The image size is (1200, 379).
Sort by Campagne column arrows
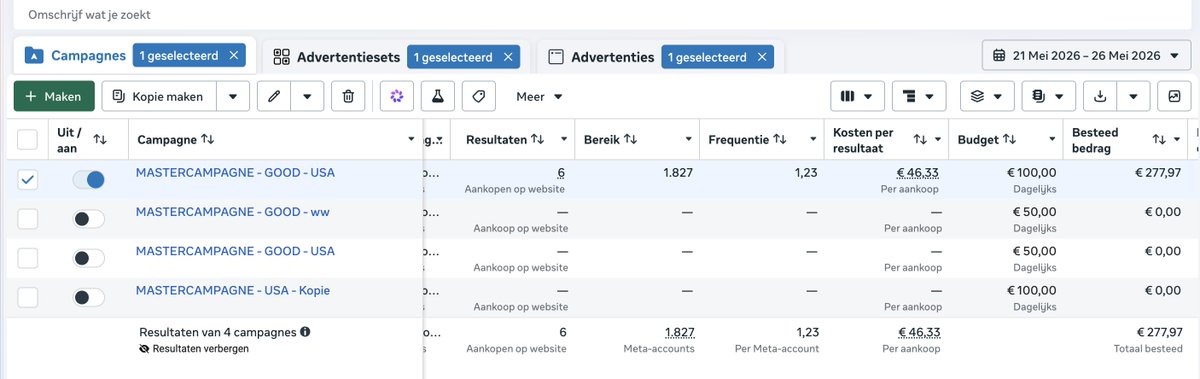[207, 139]
